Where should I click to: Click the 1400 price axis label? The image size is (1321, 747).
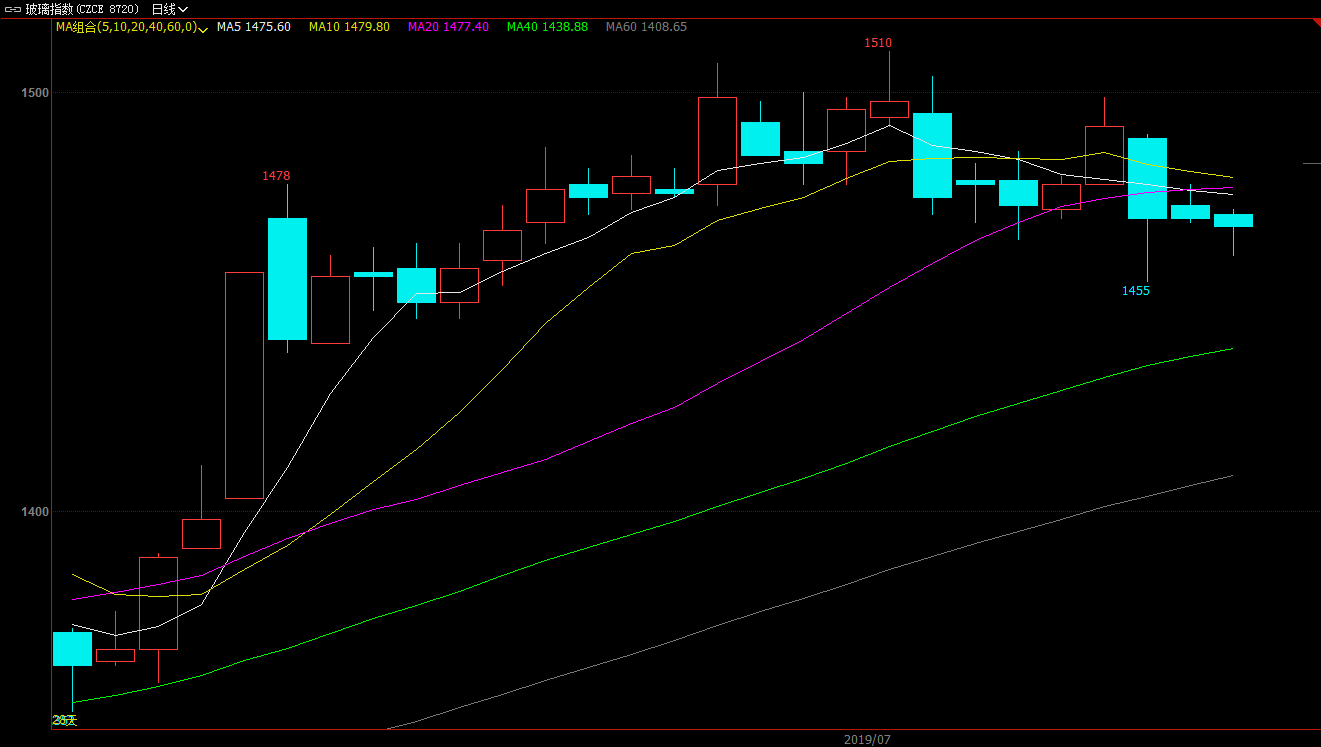point(34,512)
